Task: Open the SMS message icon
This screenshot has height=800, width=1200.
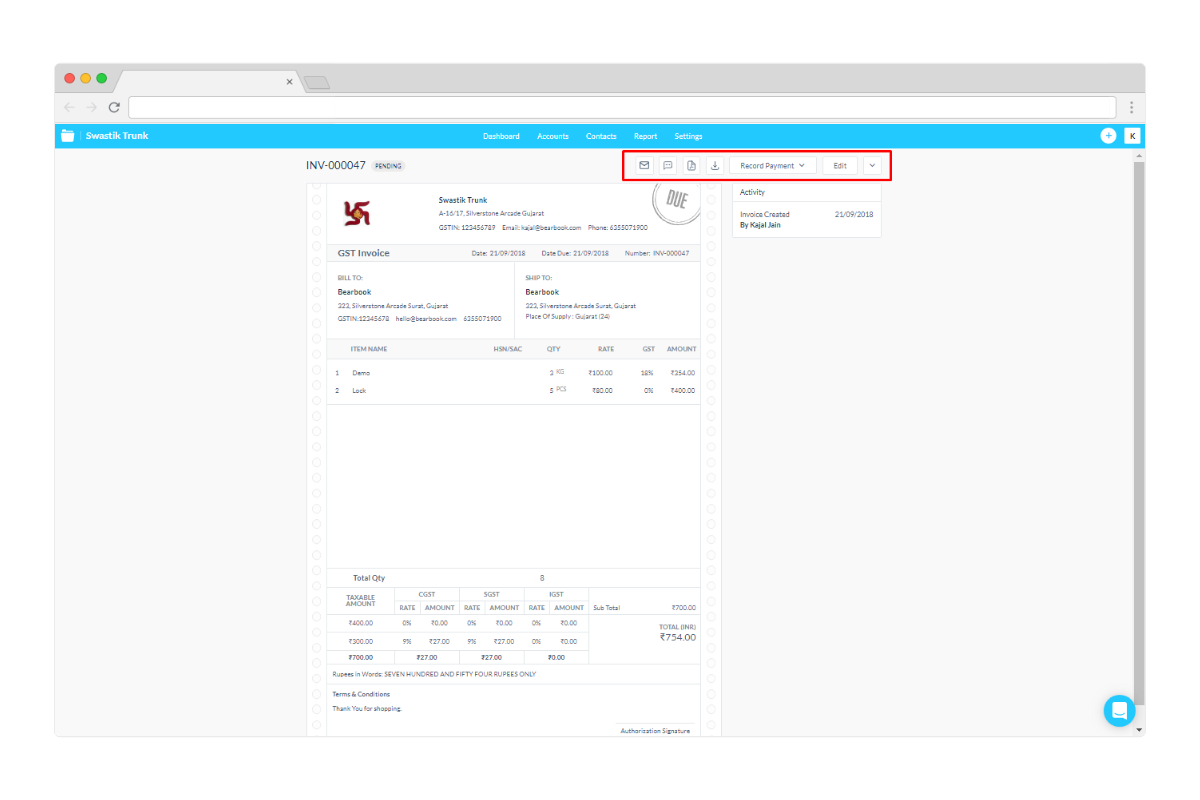Action: [x=668, y=165]
